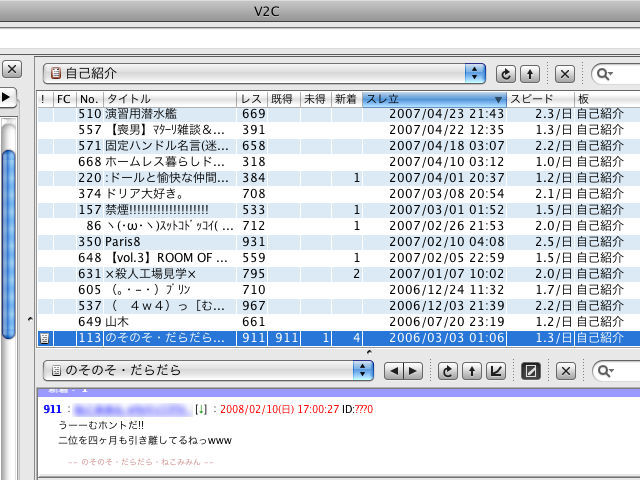Go to previous thread with left arrow
The height and width of the screenshot is (480, 640).
pyautogui.click(x=393, y=371)
